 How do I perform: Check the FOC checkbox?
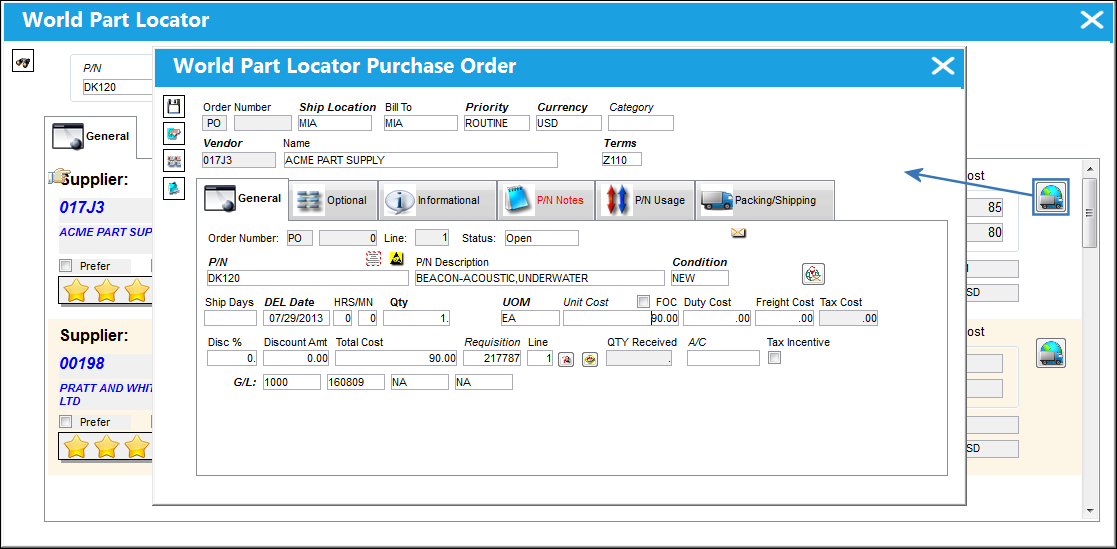coord(644,302)
